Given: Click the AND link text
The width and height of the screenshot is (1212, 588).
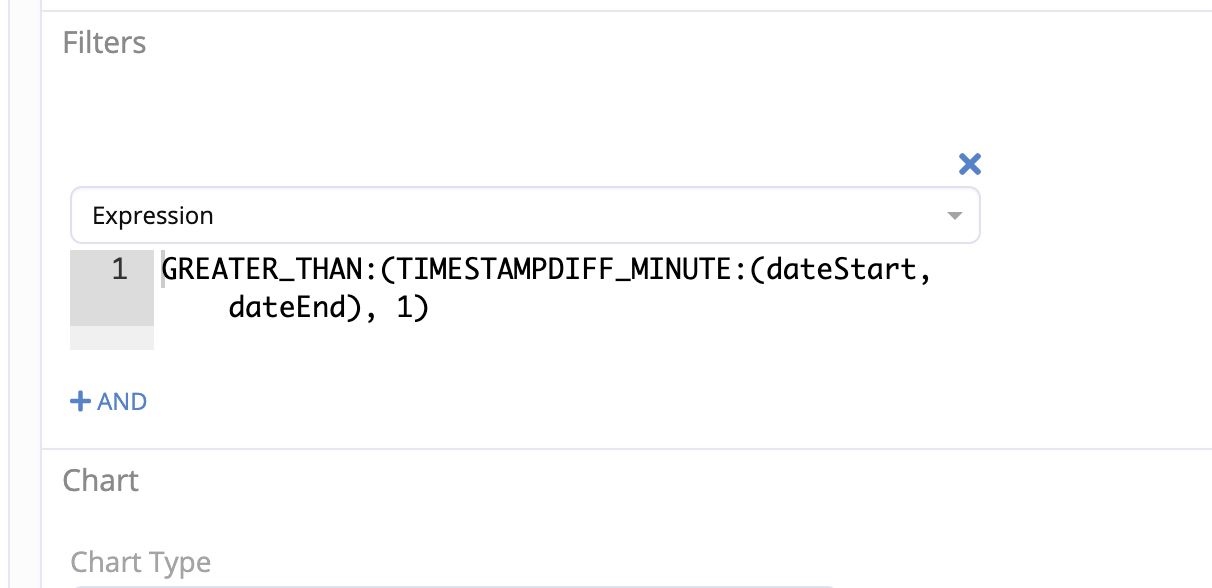Looking at the screenshot, I should point(122,402).
